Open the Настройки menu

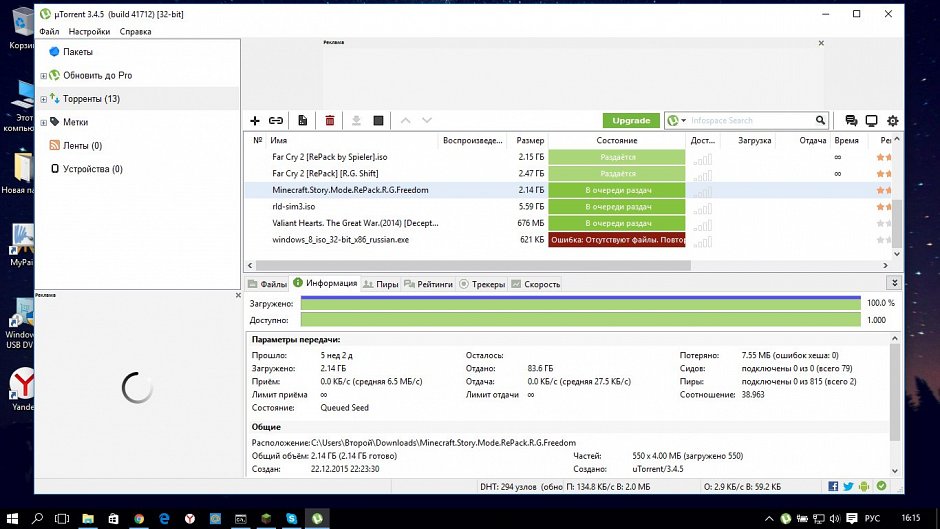[x=89, y=31]
